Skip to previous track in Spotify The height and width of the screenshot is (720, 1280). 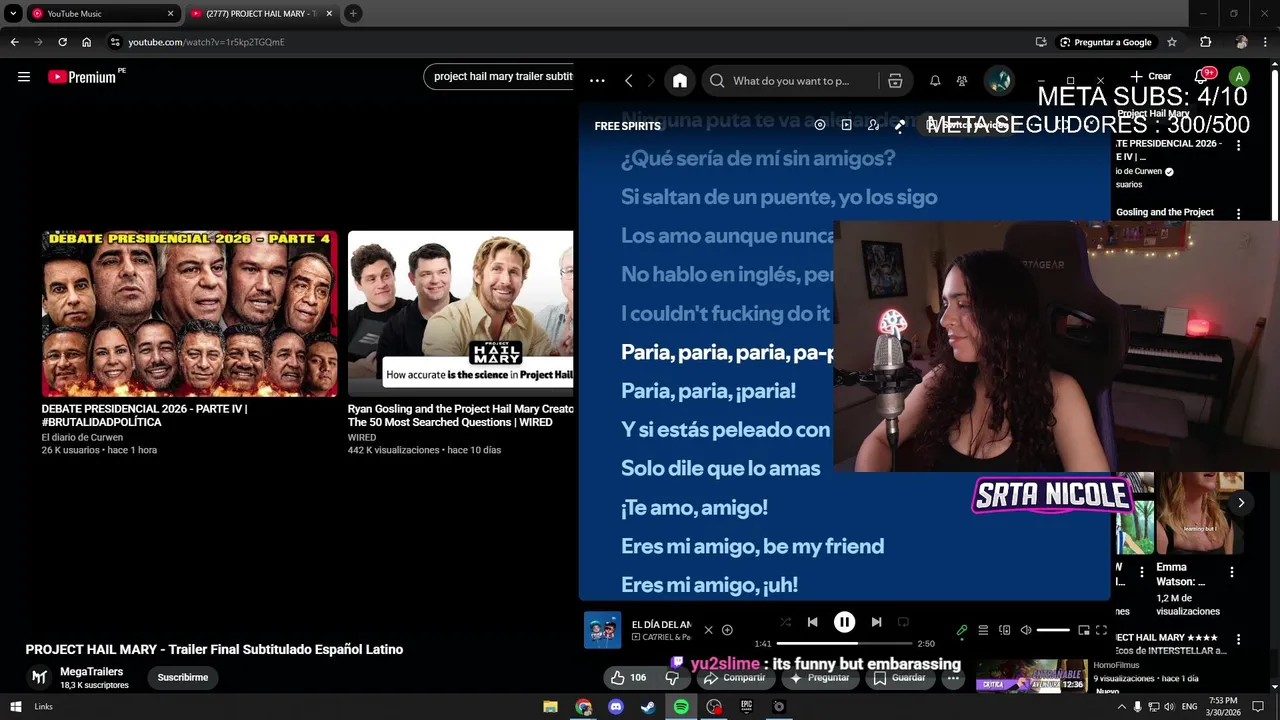click(812, 622)
